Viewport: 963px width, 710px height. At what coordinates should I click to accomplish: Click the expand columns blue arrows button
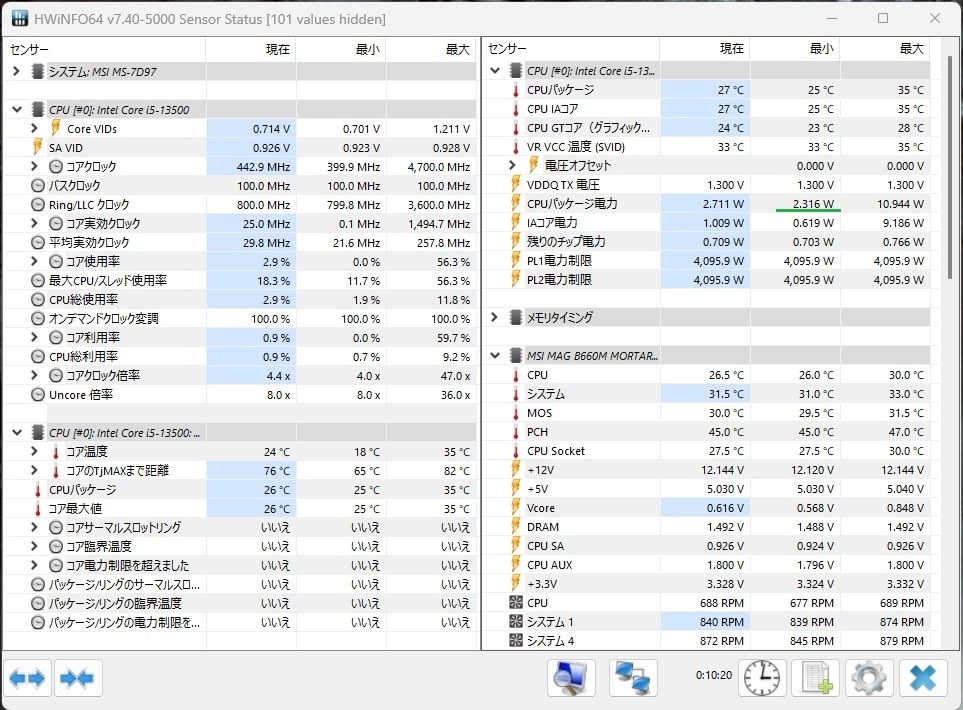click(28, 678)
